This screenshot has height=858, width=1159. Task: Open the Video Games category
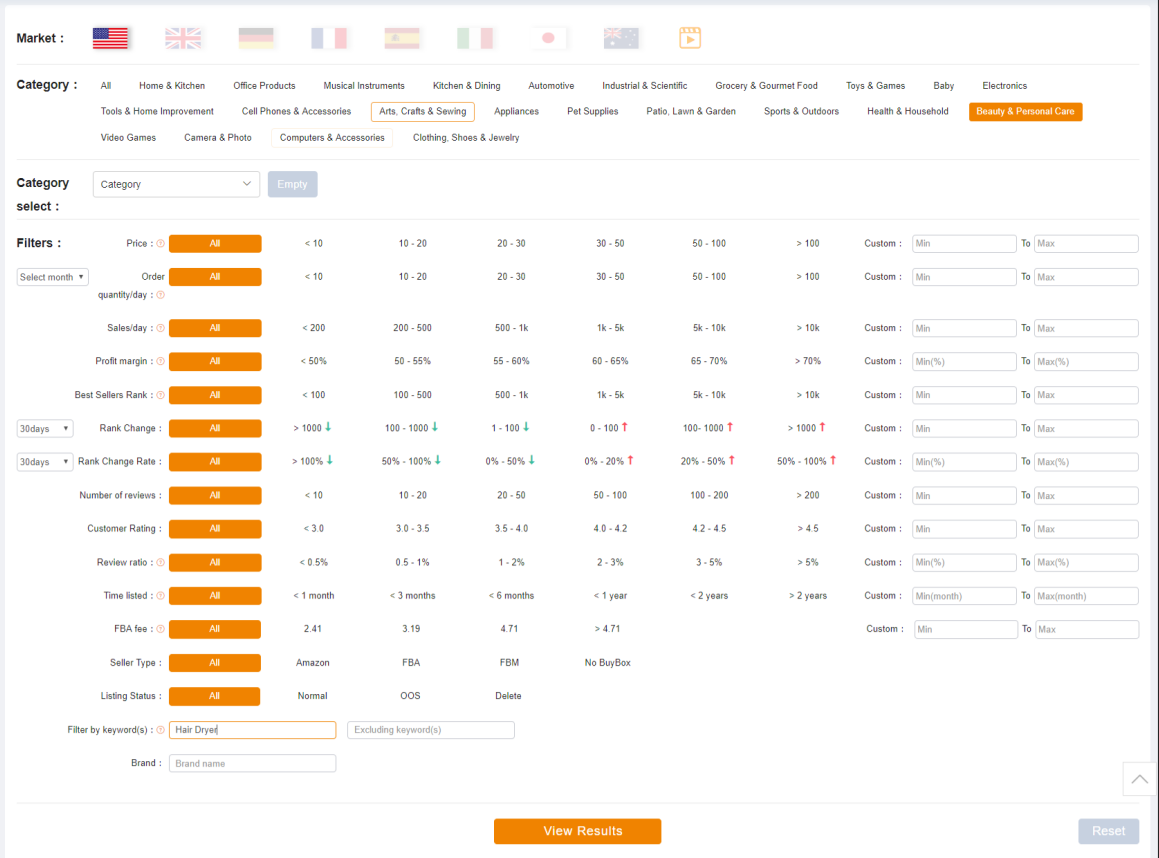pyautogui.click(x=128, y=137)
